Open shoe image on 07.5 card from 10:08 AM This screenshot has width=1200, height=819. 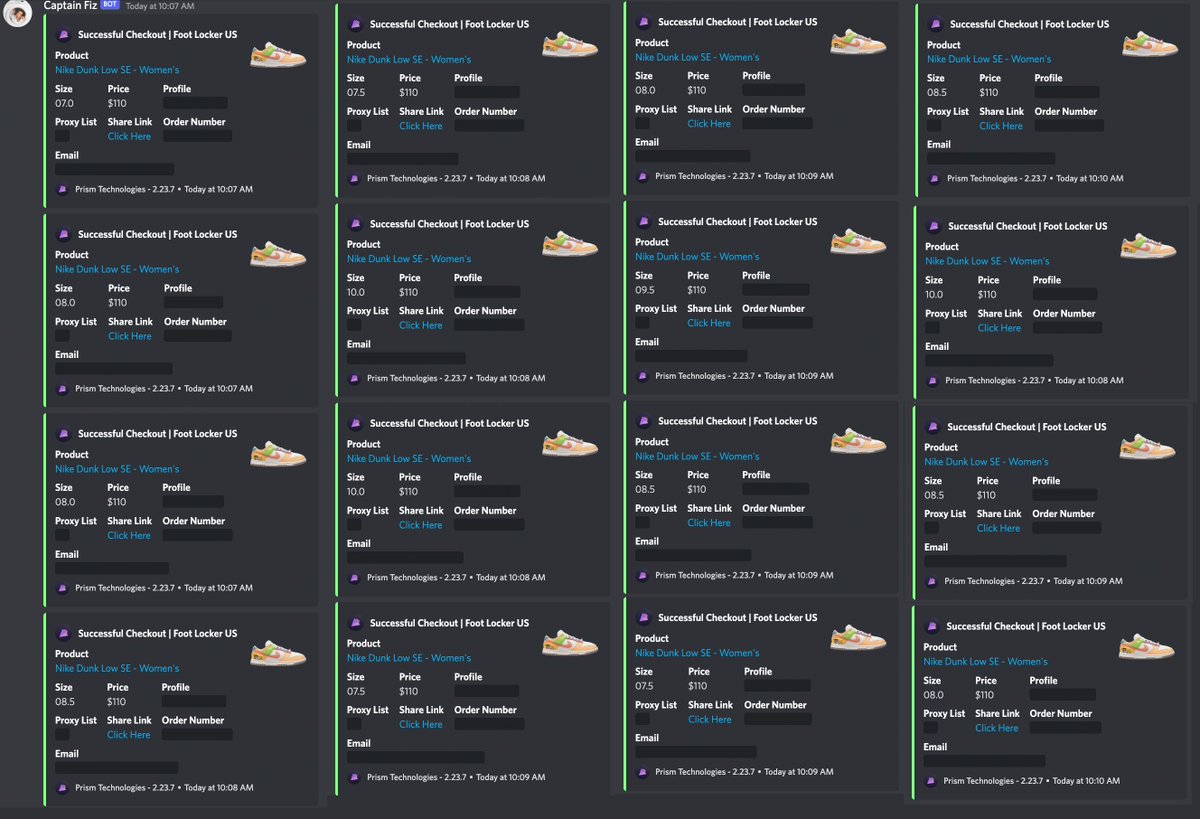coord(570,44)
